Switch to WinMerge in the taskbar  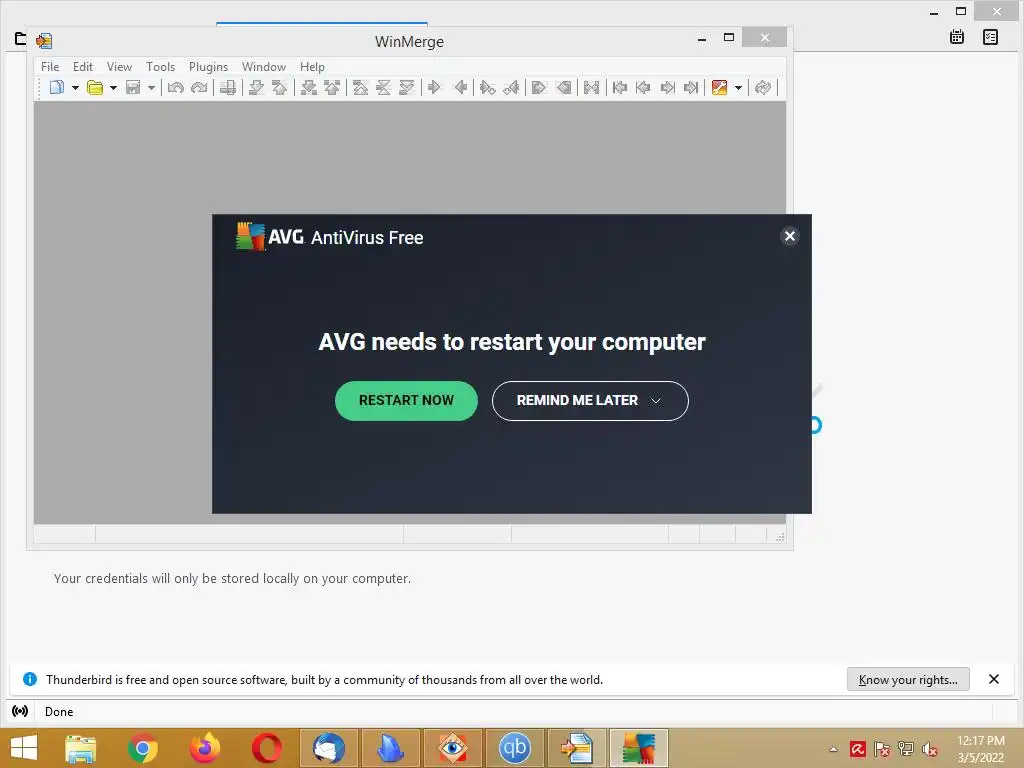pyautogui.click(x=577, y=748)
